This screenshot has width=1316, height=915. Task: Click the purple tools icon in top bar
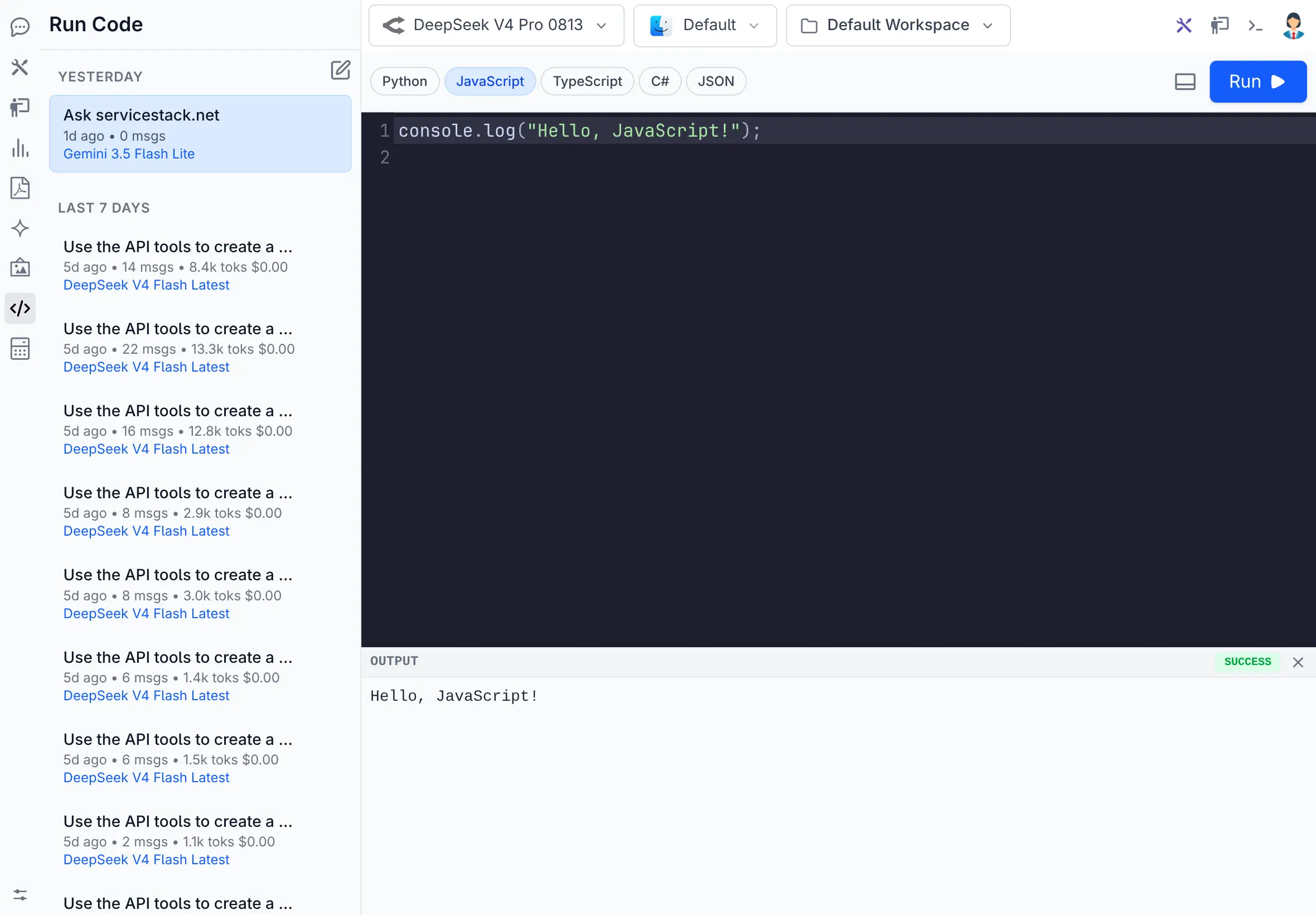point(1184,25)
